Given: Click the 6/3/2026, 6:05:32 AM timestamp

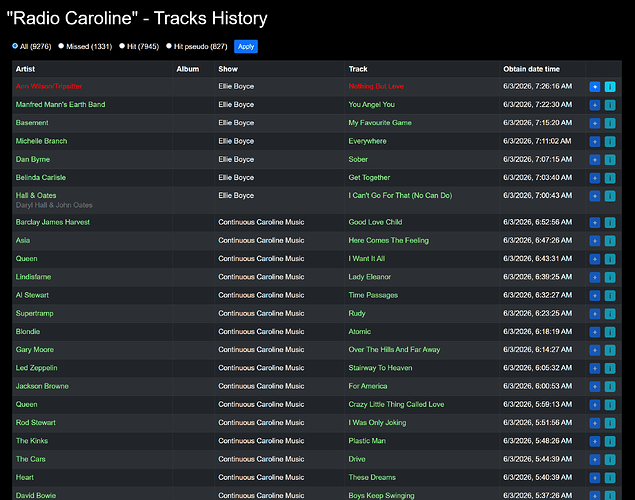Looking at the screenshot, I should 537,368.
